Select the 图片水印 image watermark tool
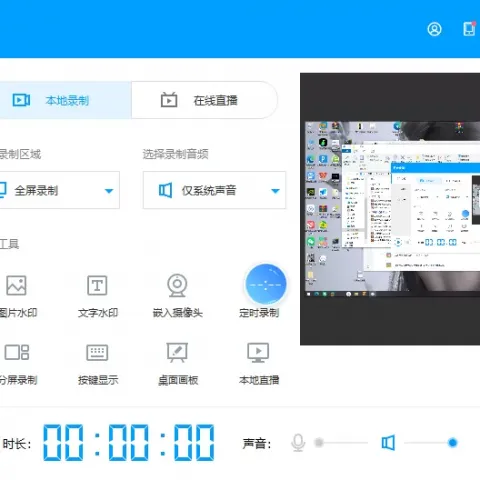Image resolution: width=480 pixels, height=480 pixels. [17, 296]
